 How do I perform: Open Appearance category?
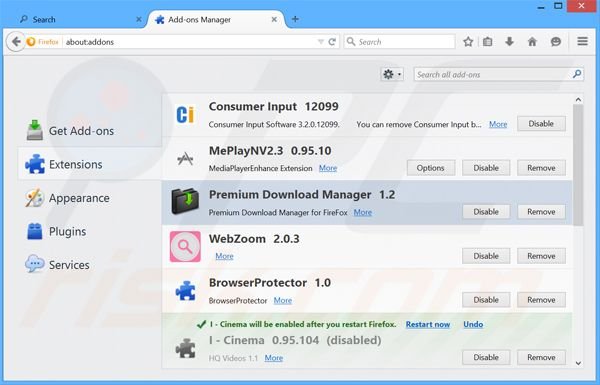pyautogui.click(x=90, y=198)
